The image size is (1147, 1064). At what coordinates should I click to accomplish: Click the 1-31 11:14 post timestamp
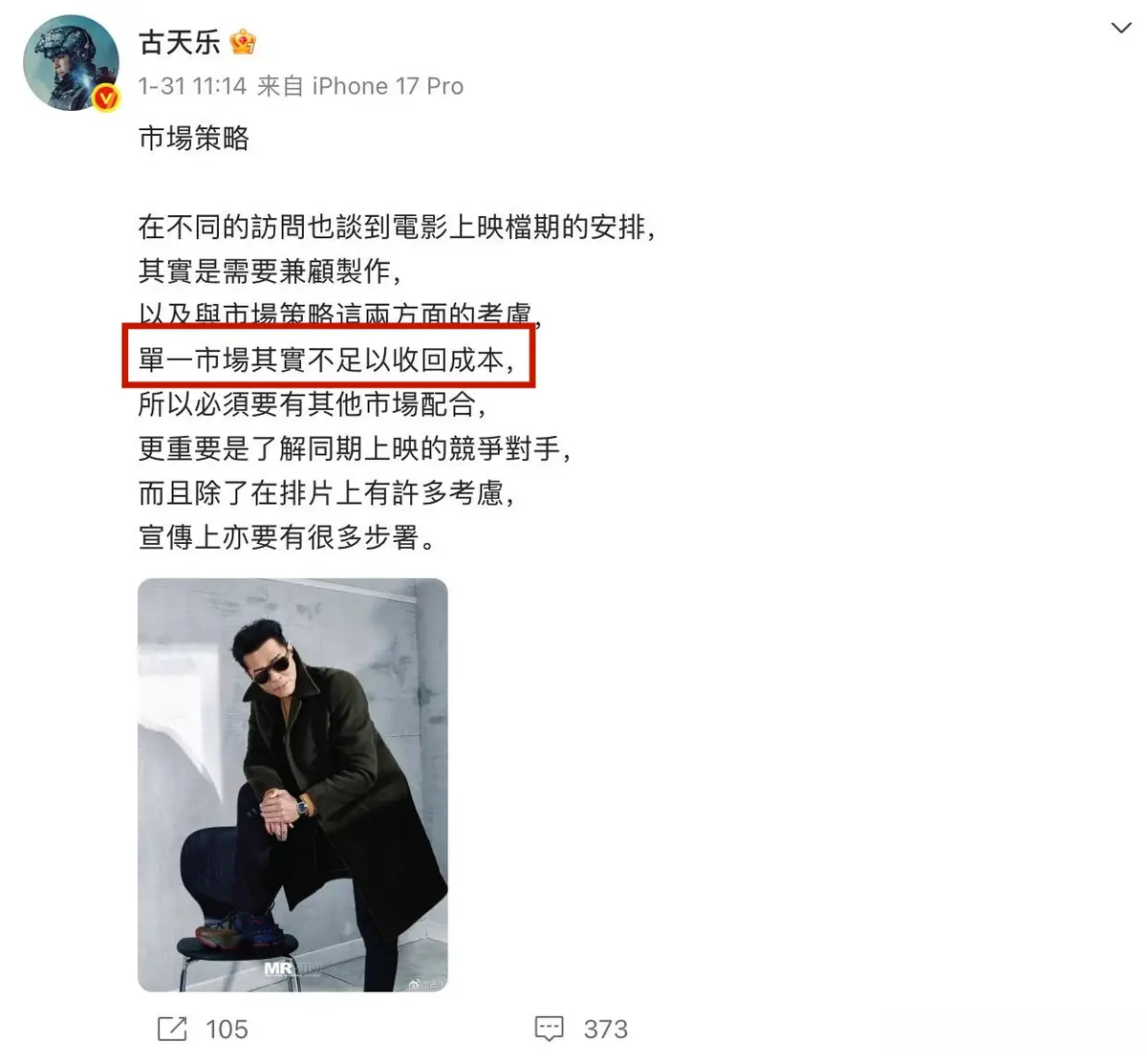coord(192,86)
